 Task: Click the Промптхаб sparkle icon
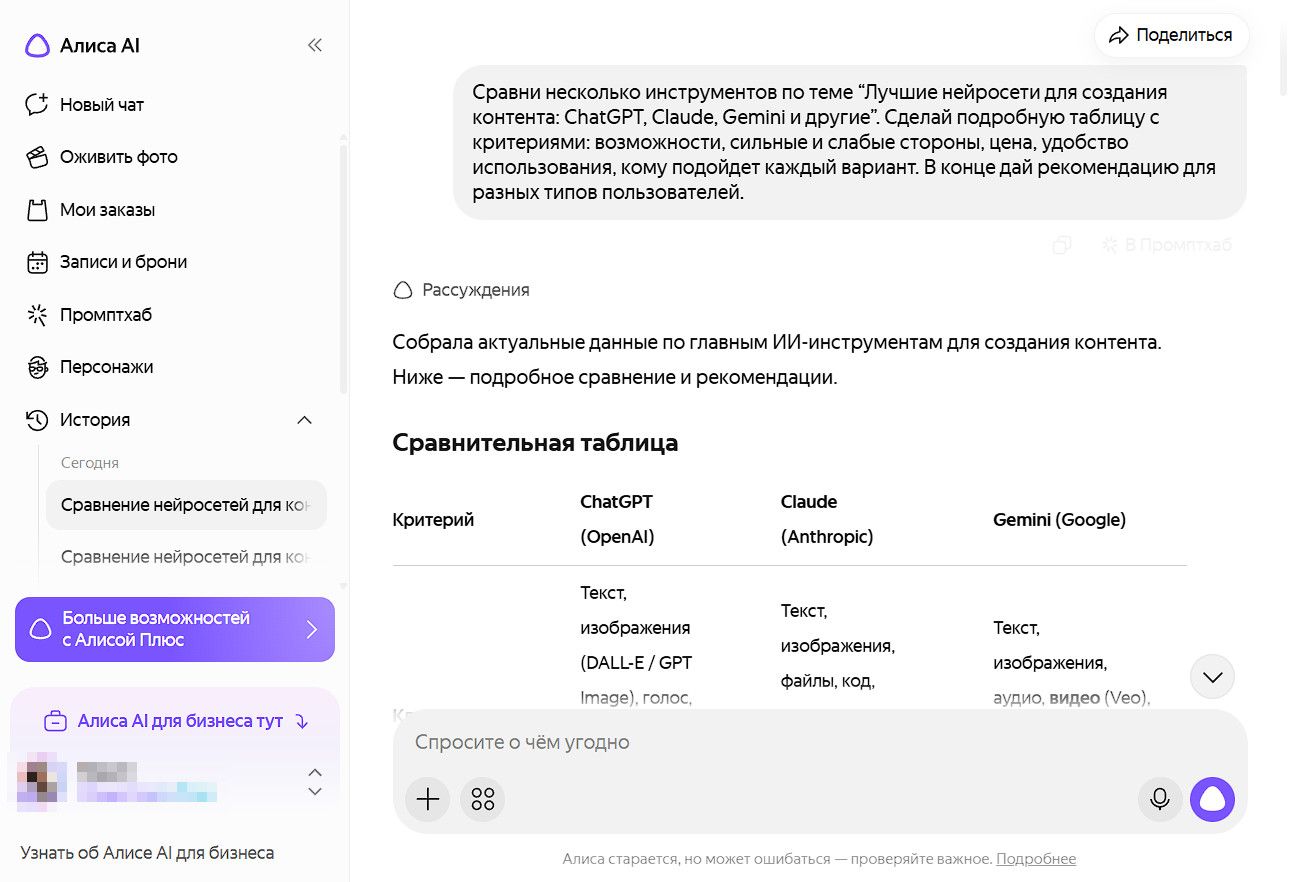coord(37,315)
